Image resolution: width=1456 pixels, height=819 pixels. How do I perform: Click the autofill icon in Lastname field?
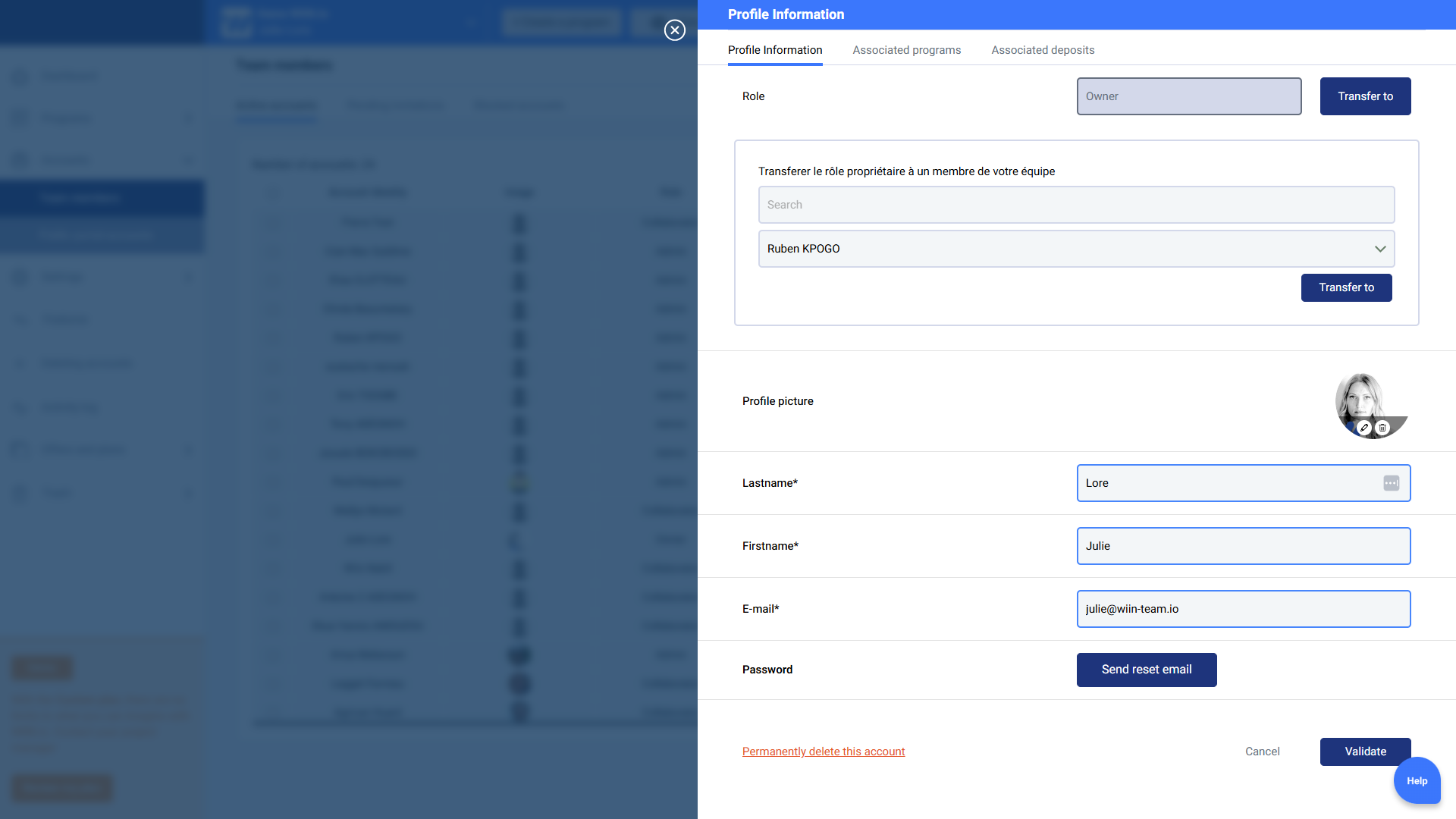[1391, 483]
